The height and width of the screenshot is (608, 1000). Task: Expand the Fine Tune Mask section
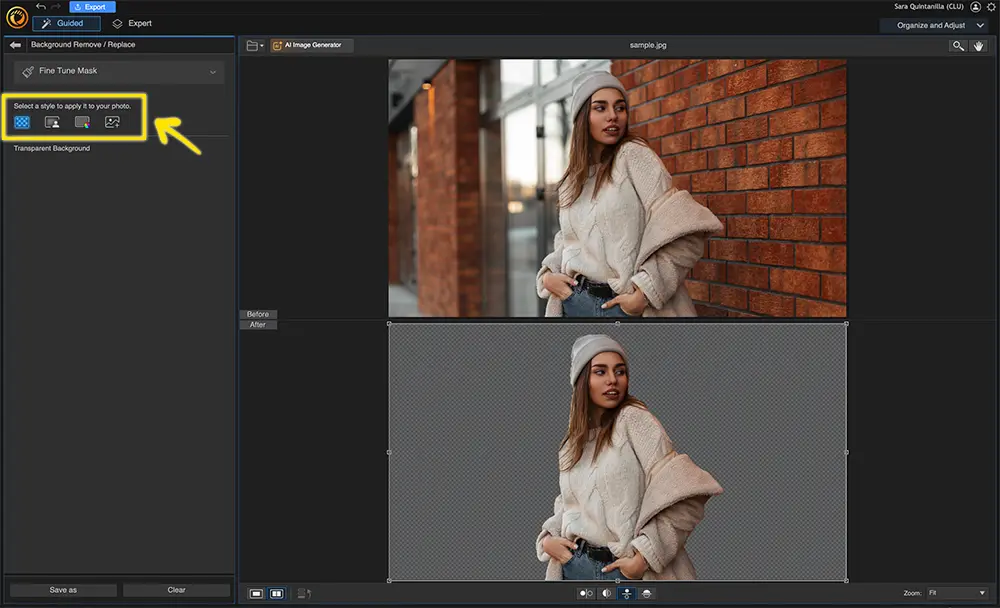212,72
